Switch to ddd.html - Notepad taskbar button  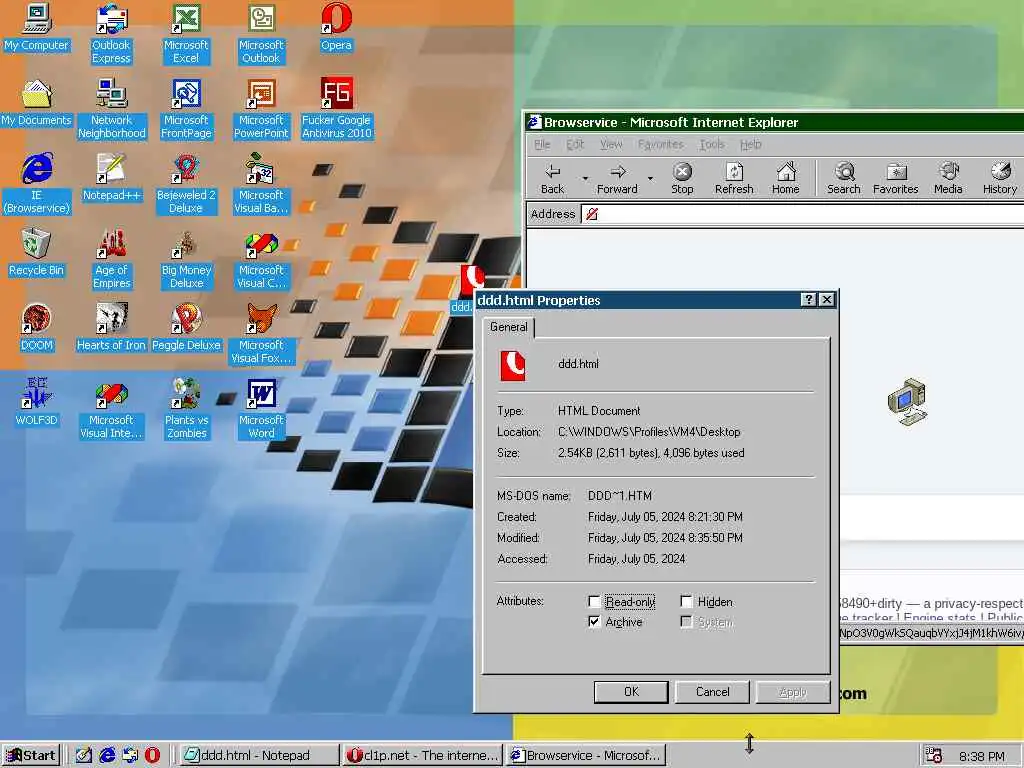257,755
